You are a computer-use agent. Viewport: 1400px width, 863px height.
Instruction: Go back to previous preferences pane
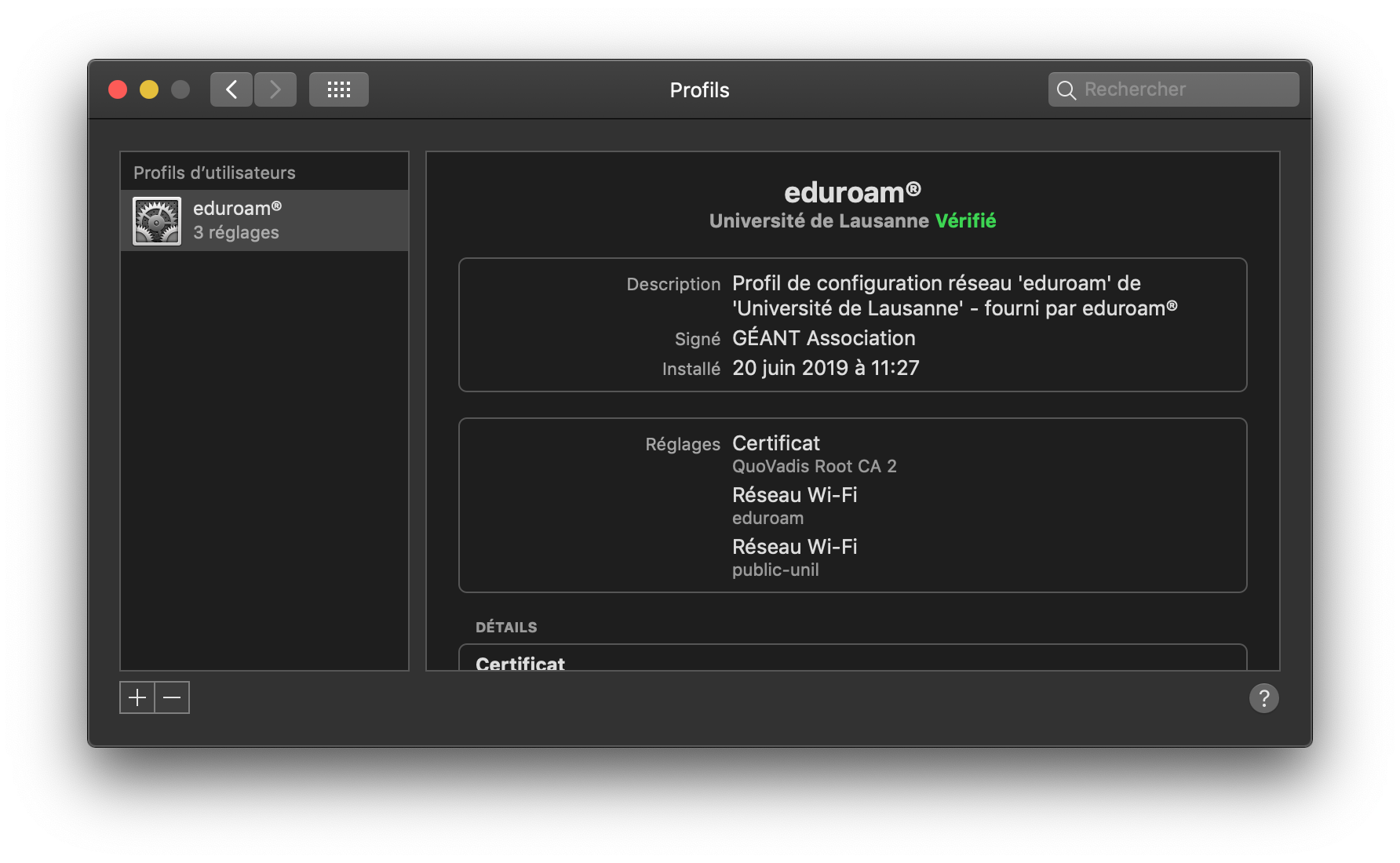click(x=231, y=89)
